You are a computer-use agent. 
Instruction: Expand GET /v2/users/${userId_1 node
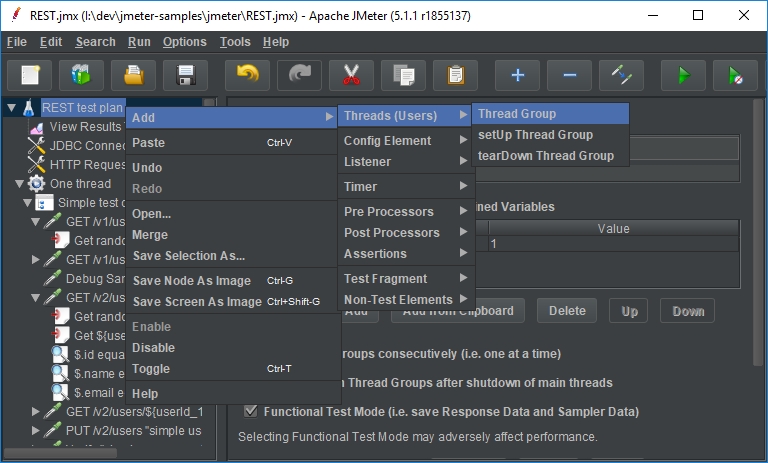tap(35, 412)
